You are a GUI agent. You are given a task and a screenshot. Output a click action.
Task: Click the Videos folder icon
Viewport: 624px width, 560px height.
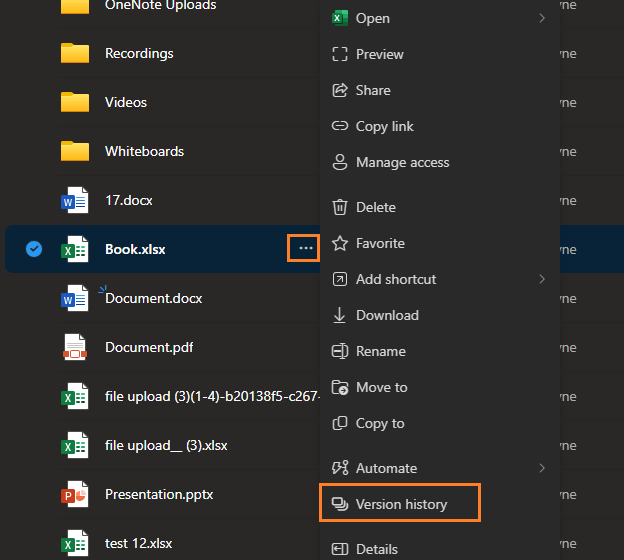[x=75, y=102]
